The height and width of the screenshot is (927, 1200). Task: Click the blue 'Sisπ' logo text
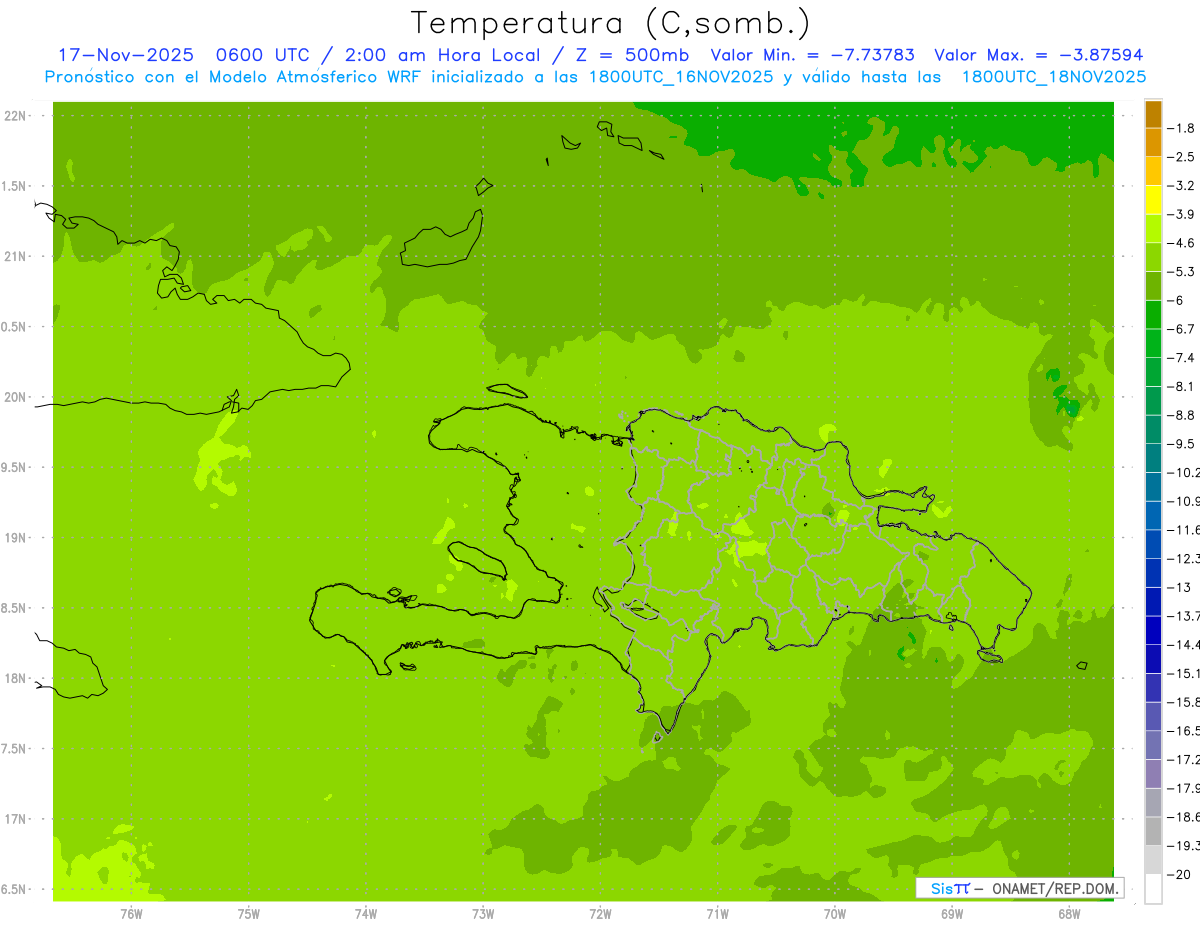(x=949, y=888)
